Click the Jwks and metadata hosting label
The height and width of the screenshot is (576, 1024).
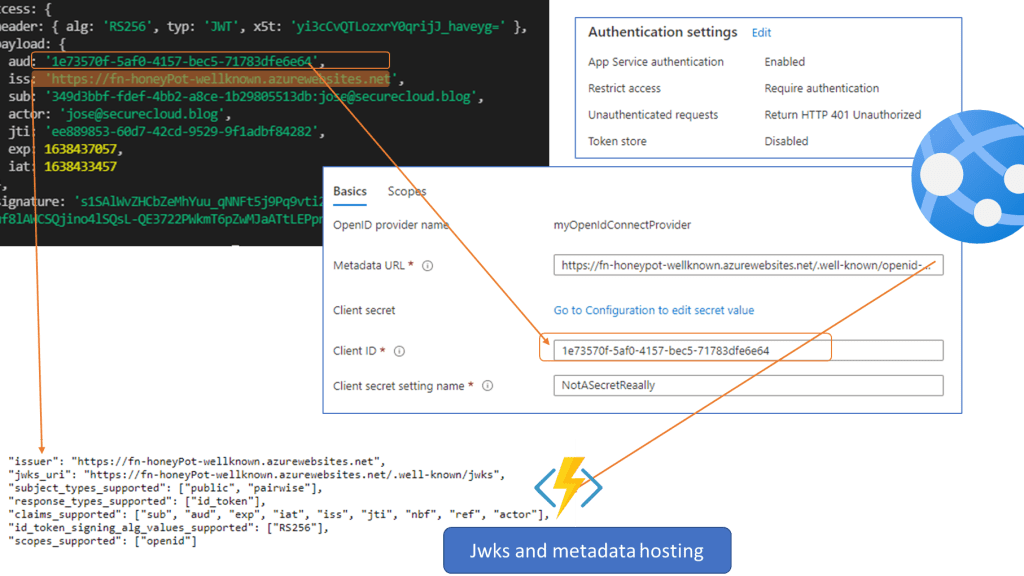(586, 551)
